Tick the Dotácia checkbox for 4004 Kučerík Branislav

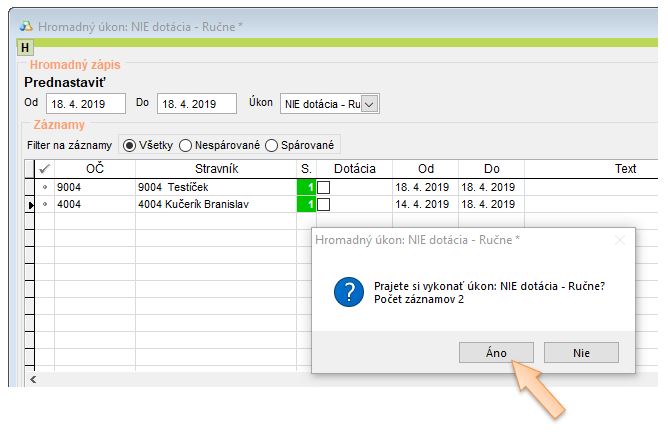tap(323, 204)
